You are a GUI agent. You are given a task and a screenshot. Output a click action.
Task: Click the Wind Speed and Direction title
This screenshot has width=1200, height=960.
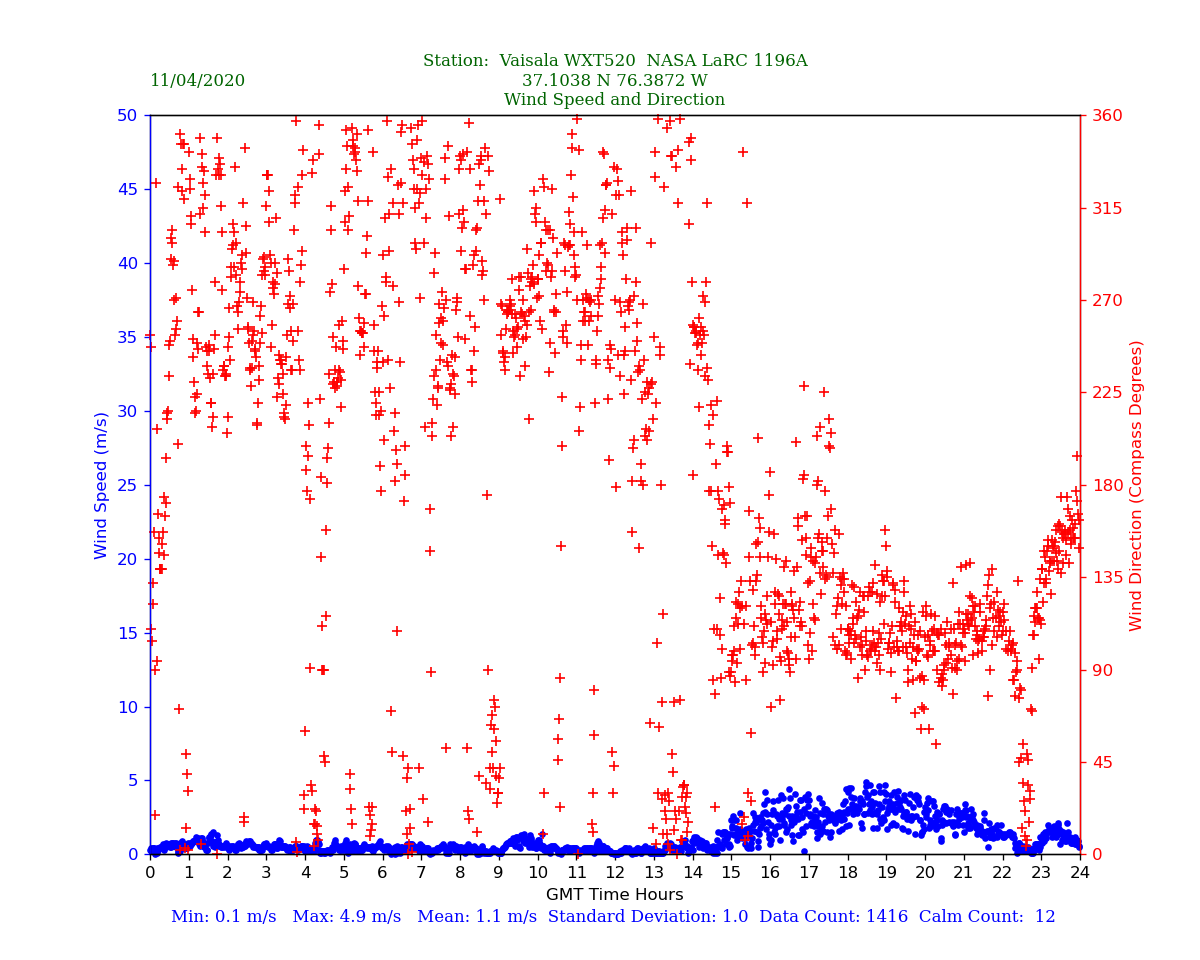coord(614,100)
